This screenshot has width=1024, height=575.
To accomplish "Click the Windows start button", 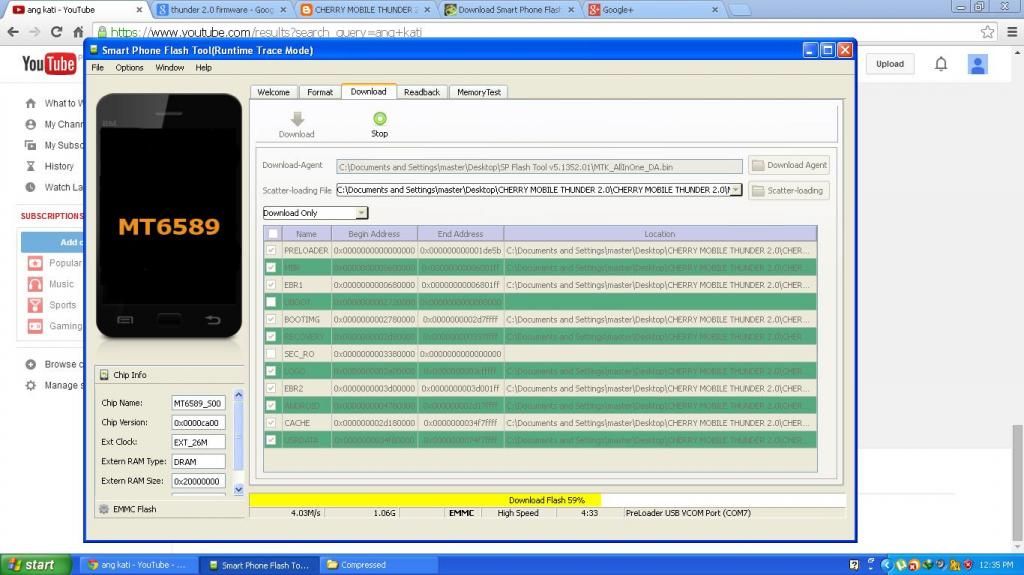I will pos(35,565).
